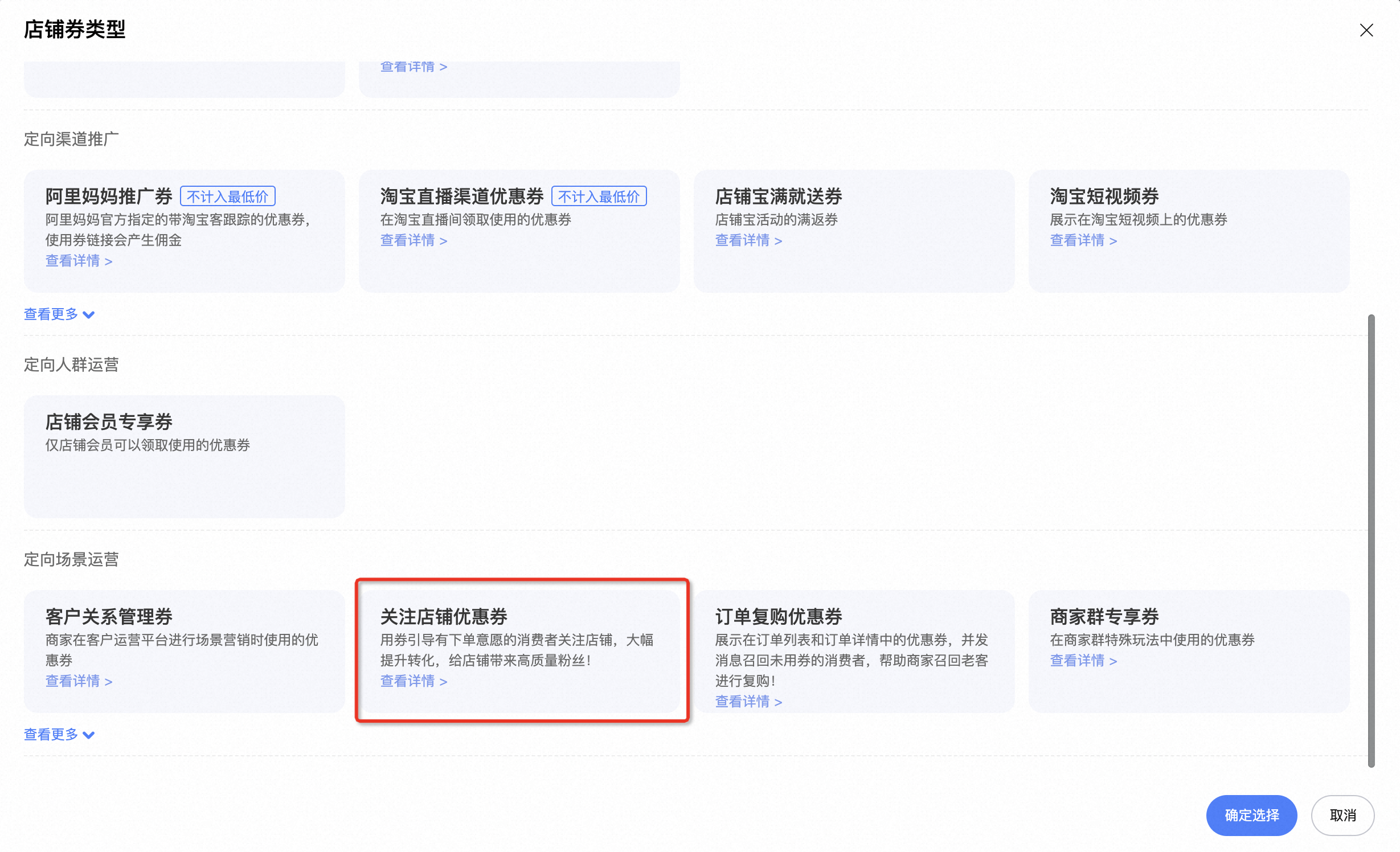
Task: Close the 店铺券类型 dialog
Action: tap(1366, 30)
